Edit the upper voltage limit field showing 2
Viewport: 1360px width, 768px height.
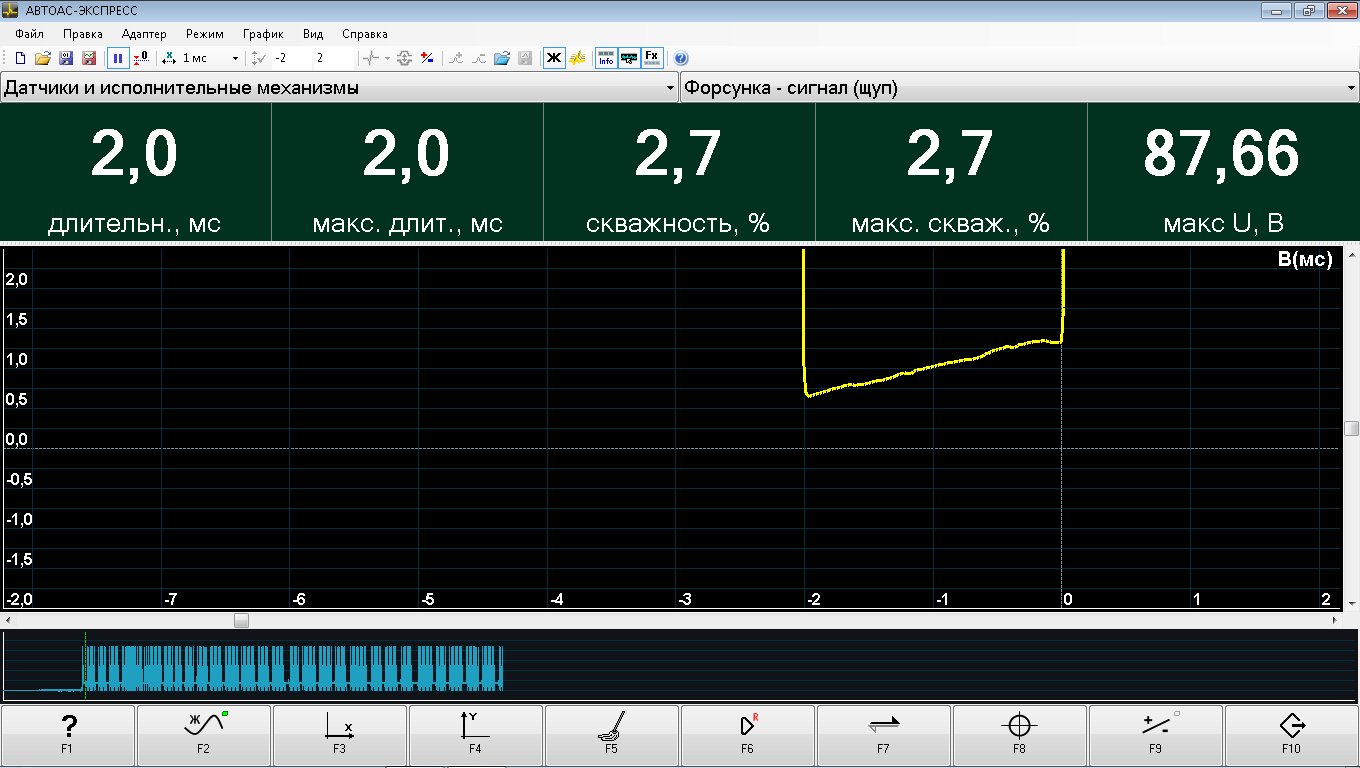click(x=334, y=58)
